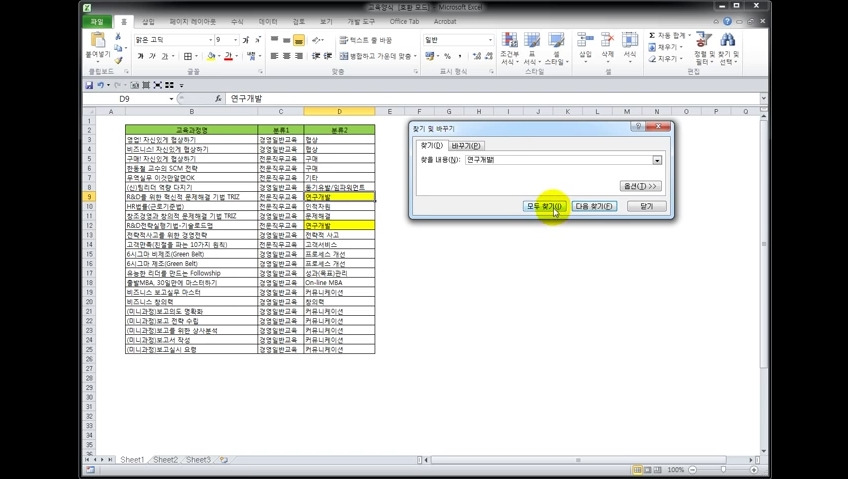This screenshot has width=848, height=479.
Task: Click the Find Next (다음 찾기) button
Action: [594, 206]
